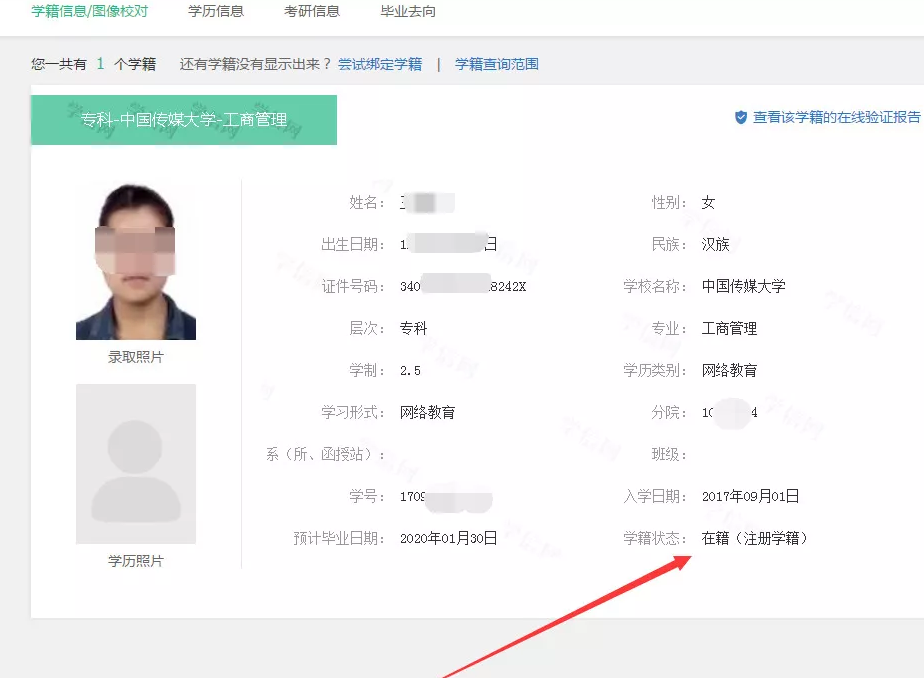The height and width of the screenshot is (678, 924).
Task: Open the 毕业去向 tab
Action: tap(406, 12)
